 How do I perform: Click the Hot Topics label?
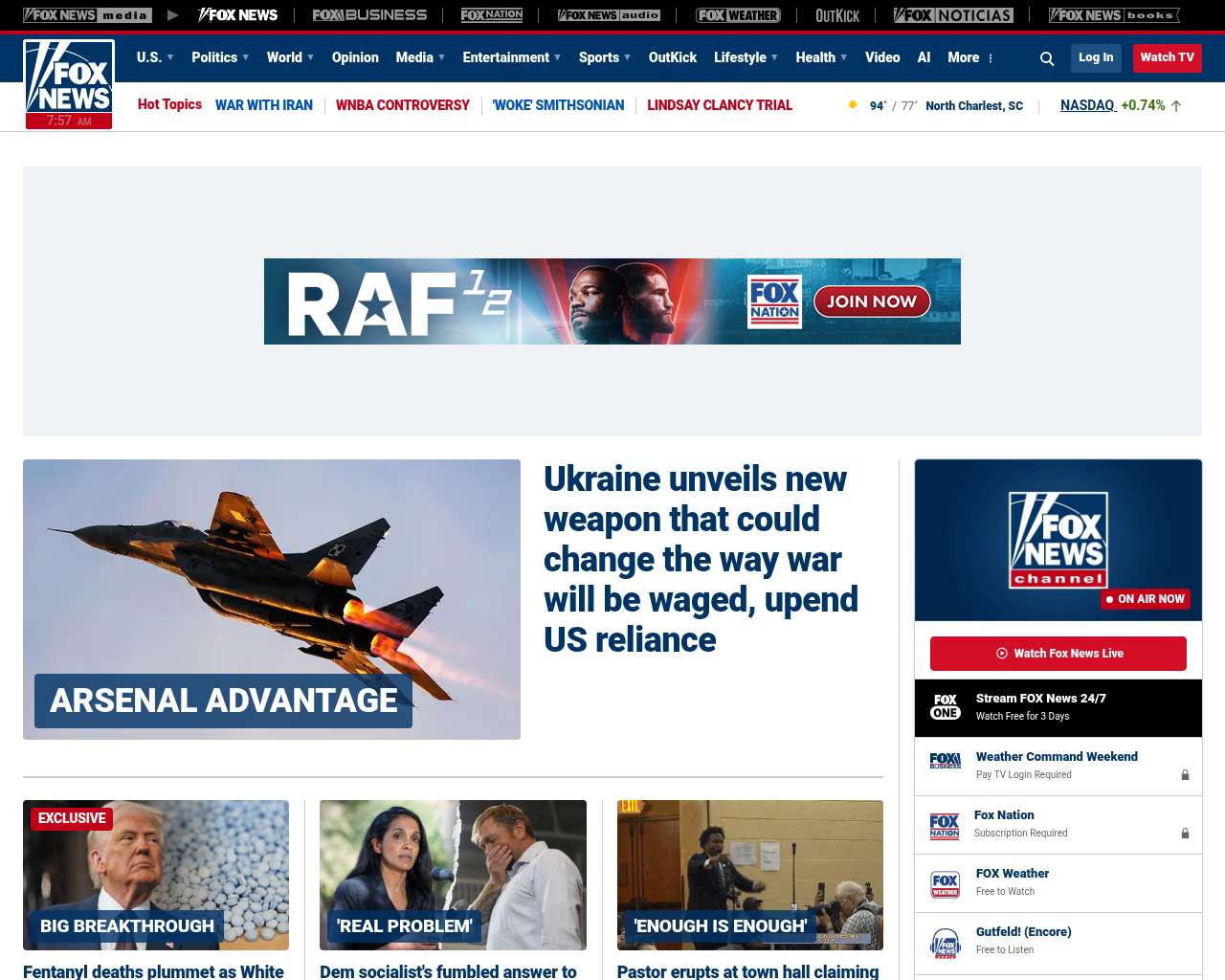click(x=169, y=104)
